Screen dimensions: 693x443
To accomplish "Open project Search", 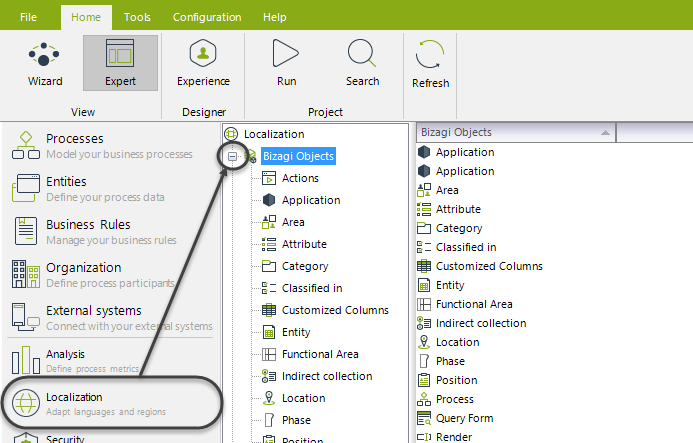I will coord(362,63).
